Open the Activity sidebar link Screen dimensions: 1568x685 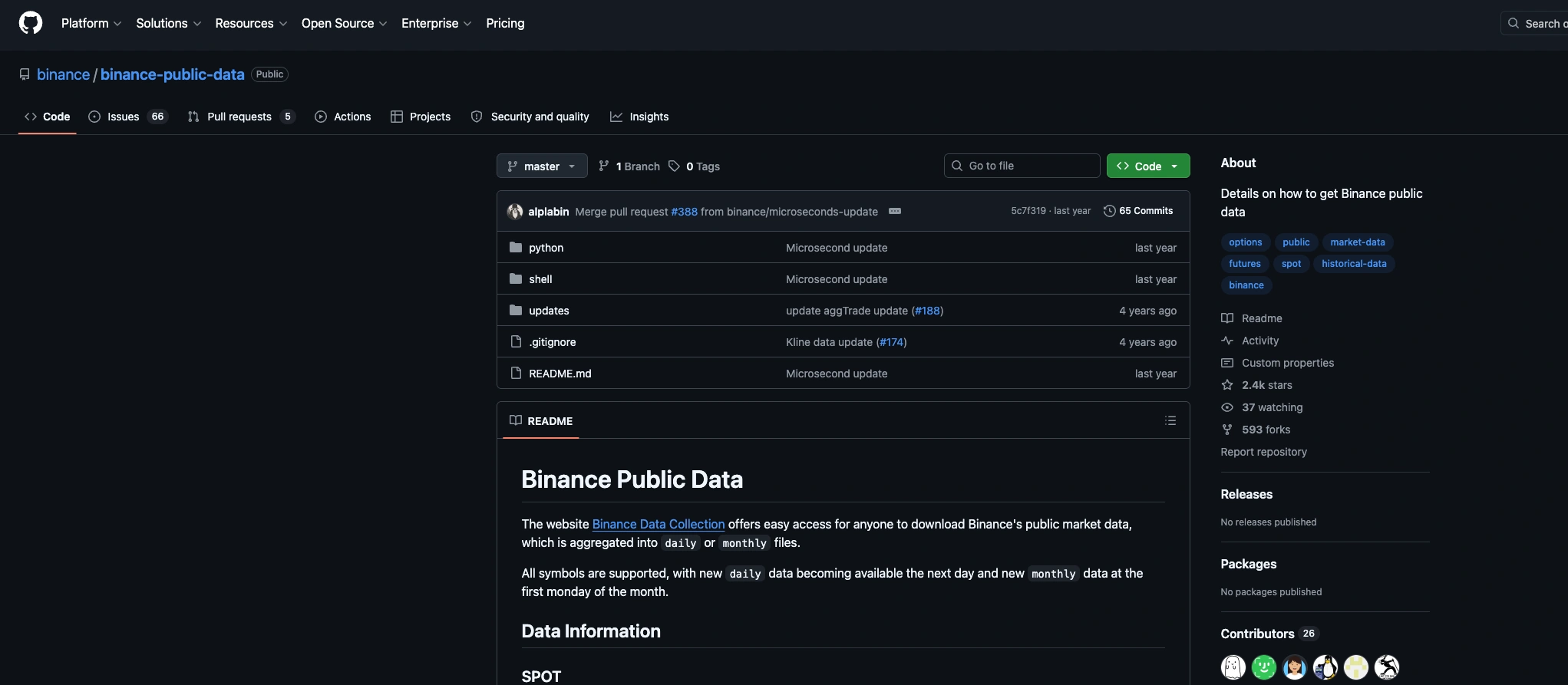tap(1250, 341)
